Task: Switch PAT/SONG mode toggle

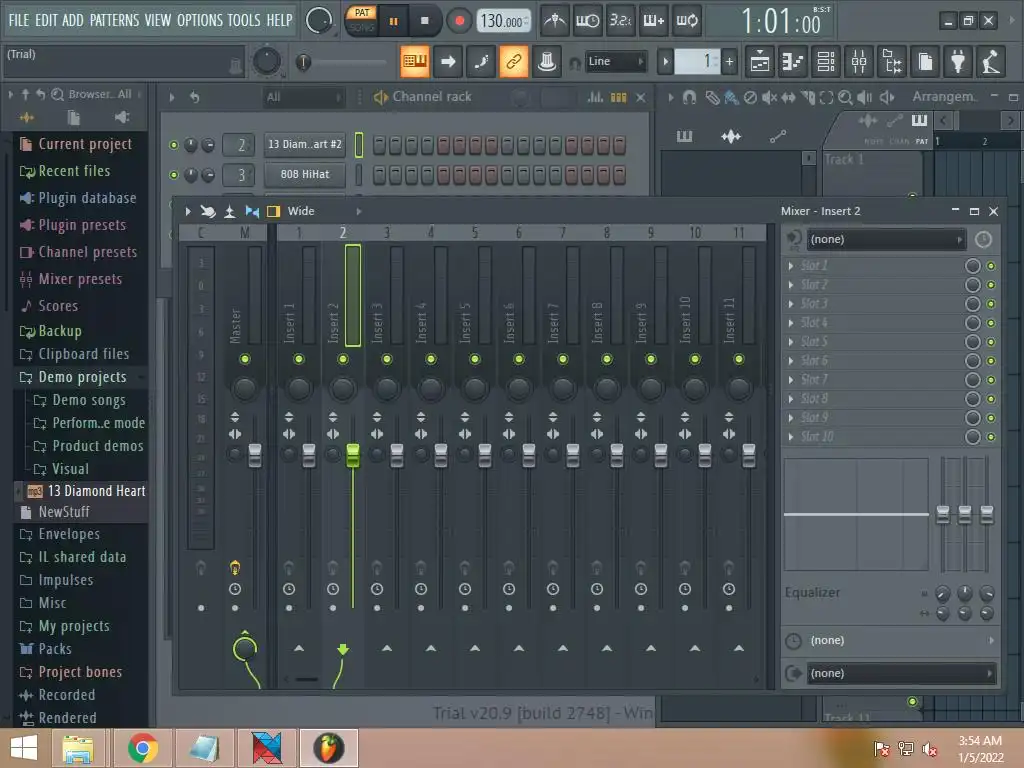Action: [361, 20]
